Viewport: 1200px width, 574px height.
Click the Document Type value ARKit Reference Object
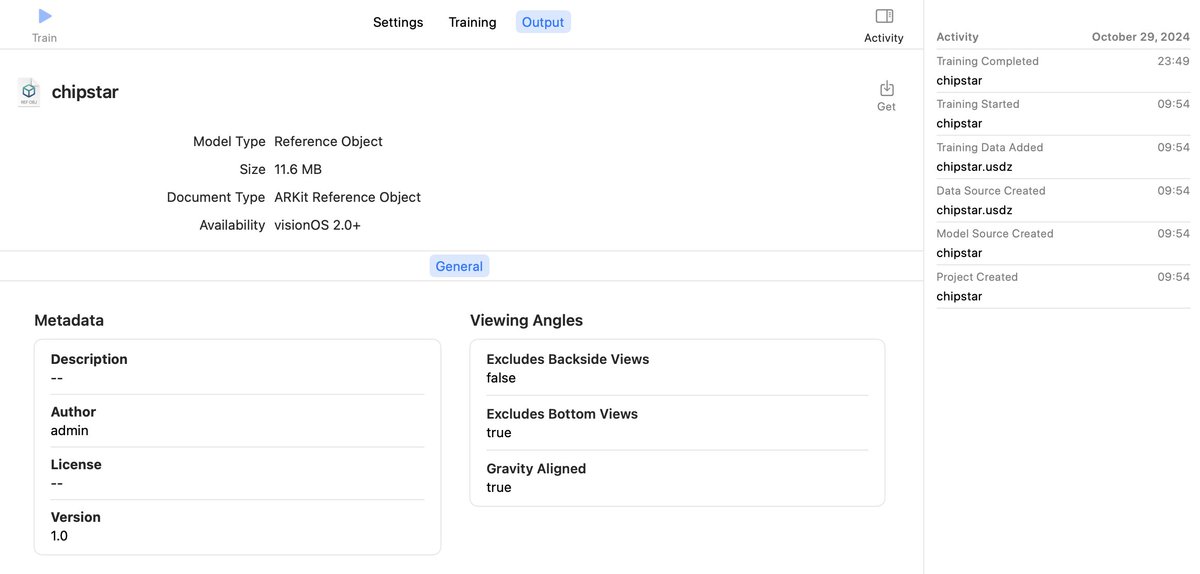[347, 197]
